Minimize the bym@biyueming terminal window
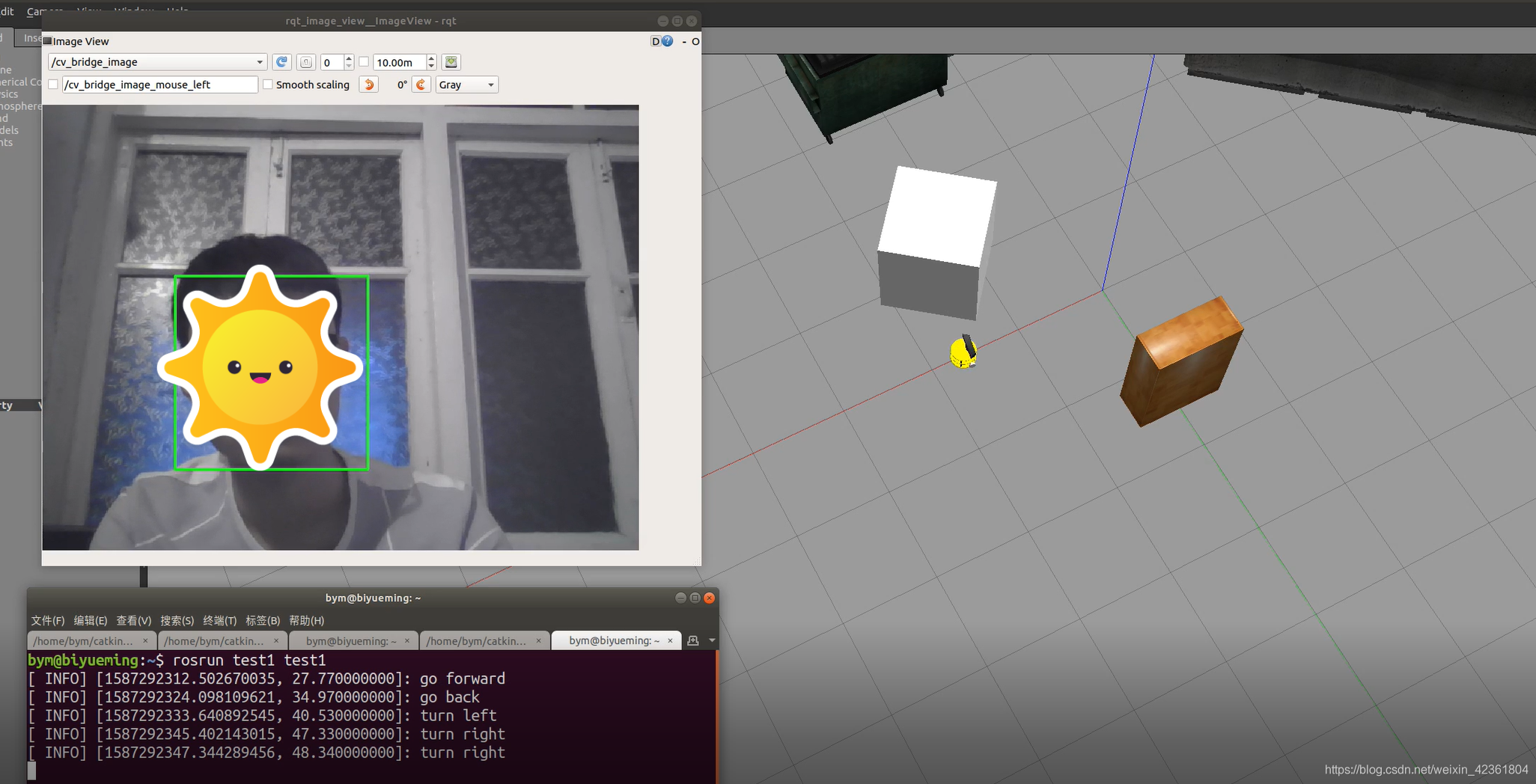Image resolution: width=1536 pixels, height=784 pixels. 680,598
